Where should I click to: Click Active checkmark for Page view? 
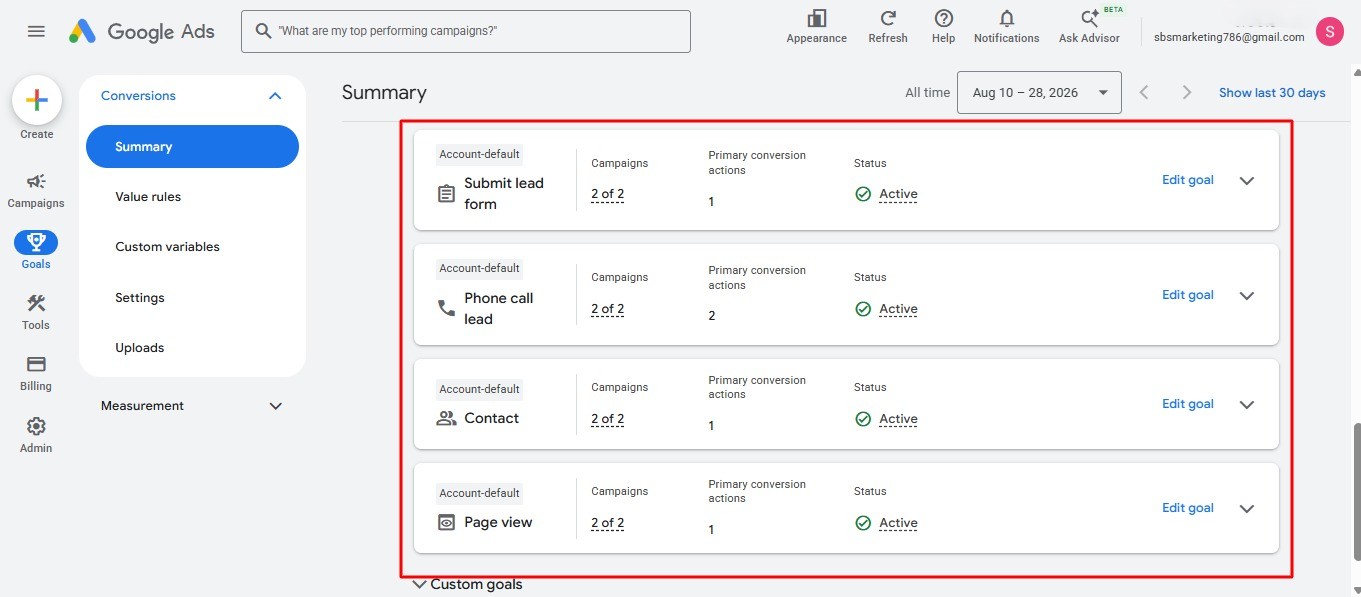click(x=863, y=523)
